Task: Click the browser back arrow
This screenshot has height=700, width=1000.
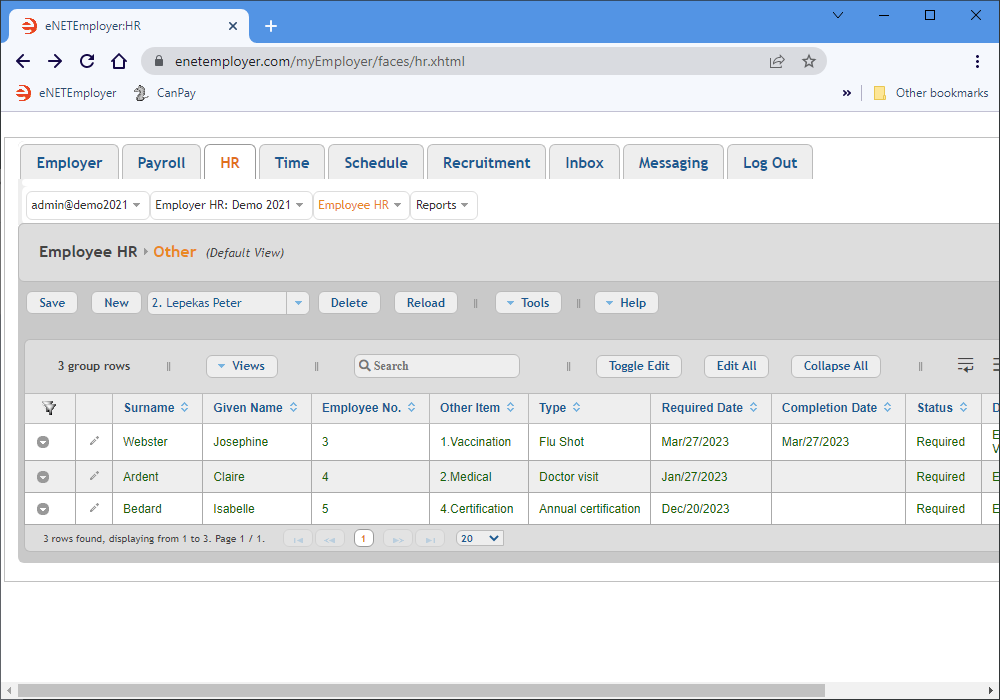Action: point(23,61)
